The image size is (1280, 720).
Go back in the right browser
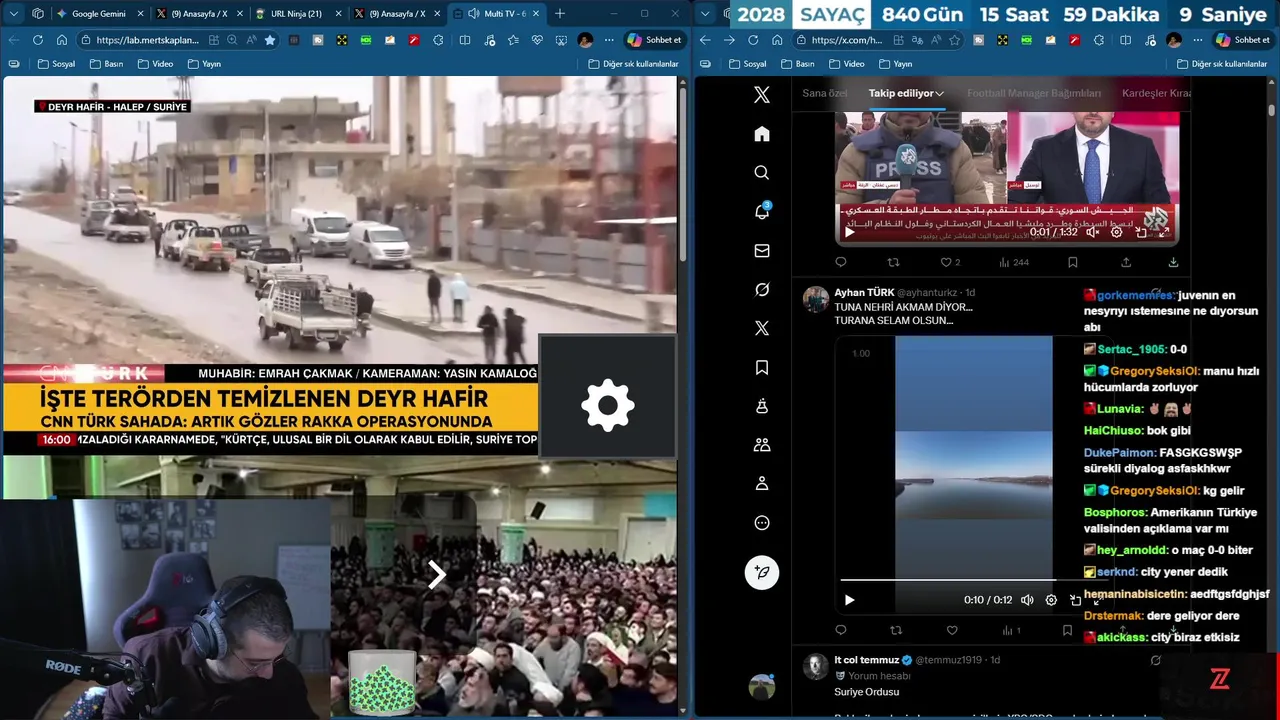[705, 40]
